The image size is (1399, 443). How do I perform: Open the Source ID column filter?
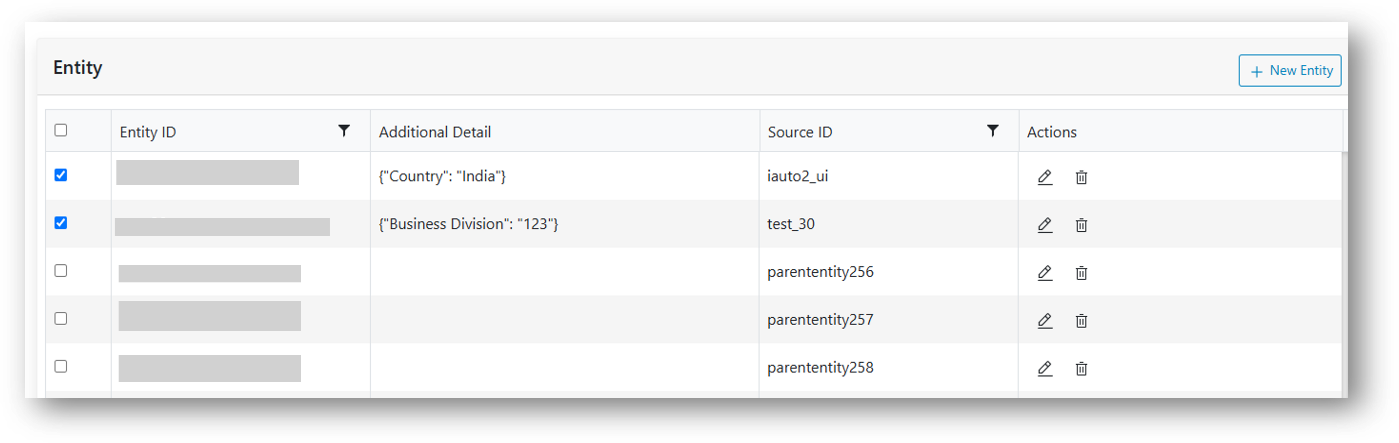coord(992,131)
